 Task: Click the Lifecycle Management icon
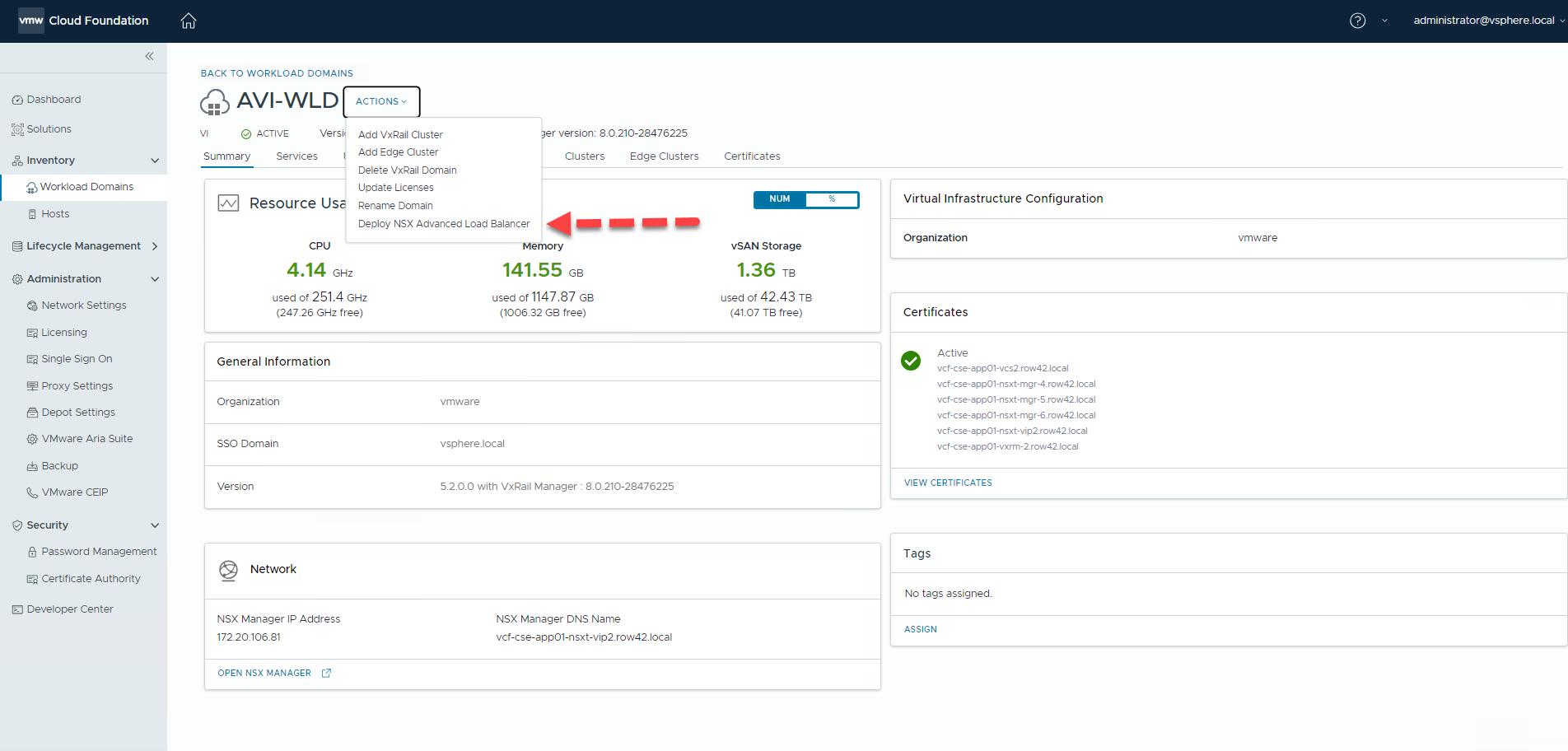coord(17,246)
